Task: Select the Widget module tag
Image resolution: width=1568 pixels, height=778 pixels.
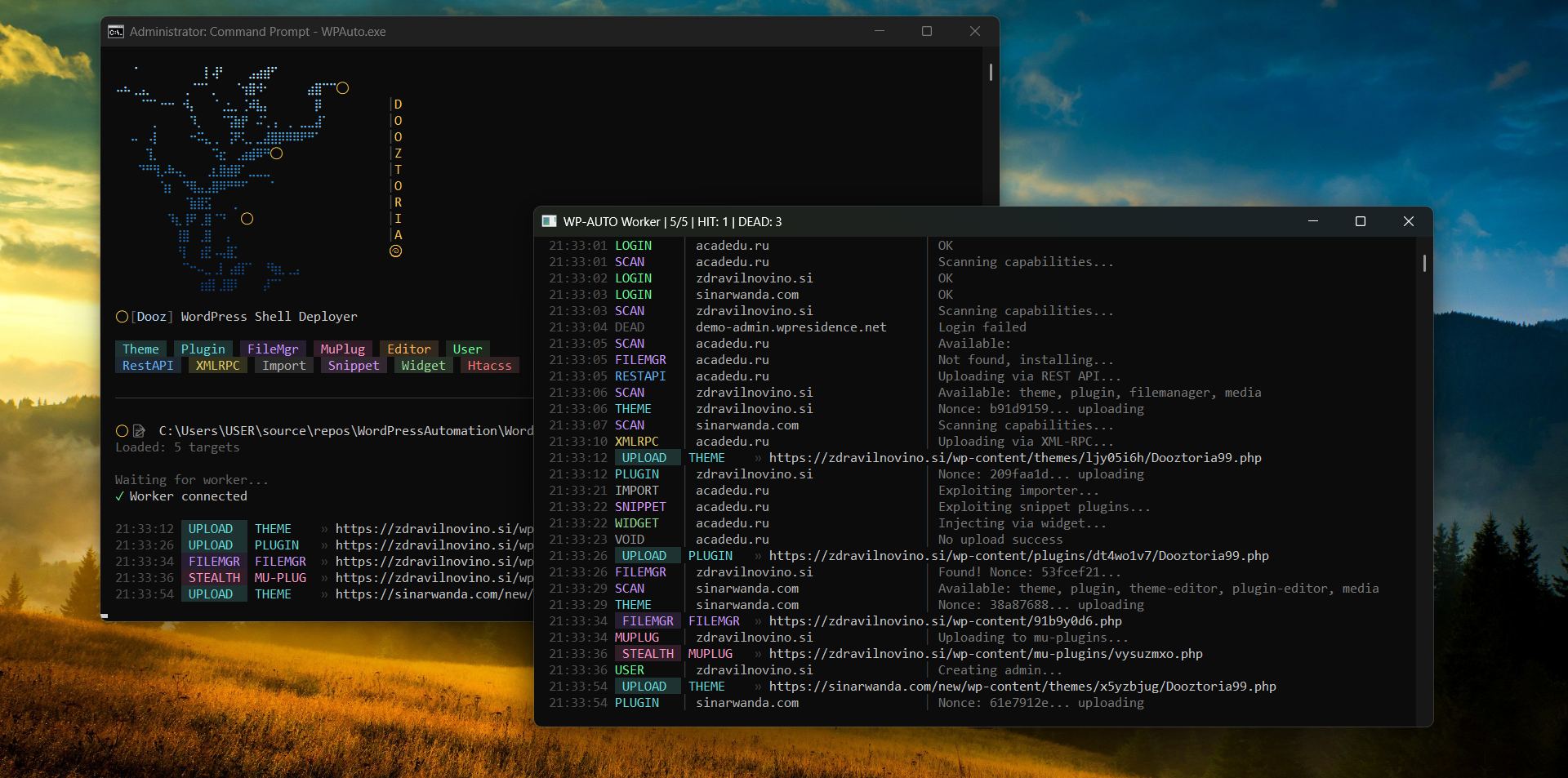Action: pyautogui.click(x=422, y=366)
